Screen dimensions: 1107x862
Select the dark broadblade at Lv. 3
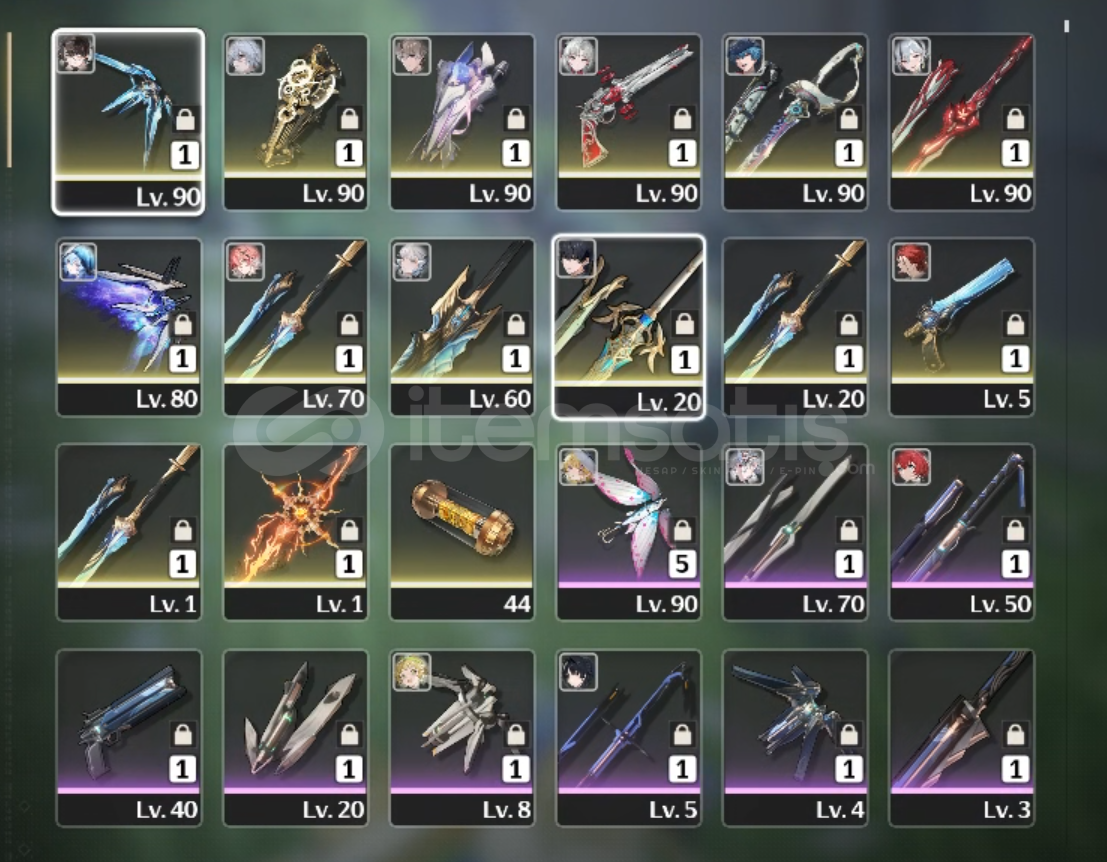click(962, 738)
